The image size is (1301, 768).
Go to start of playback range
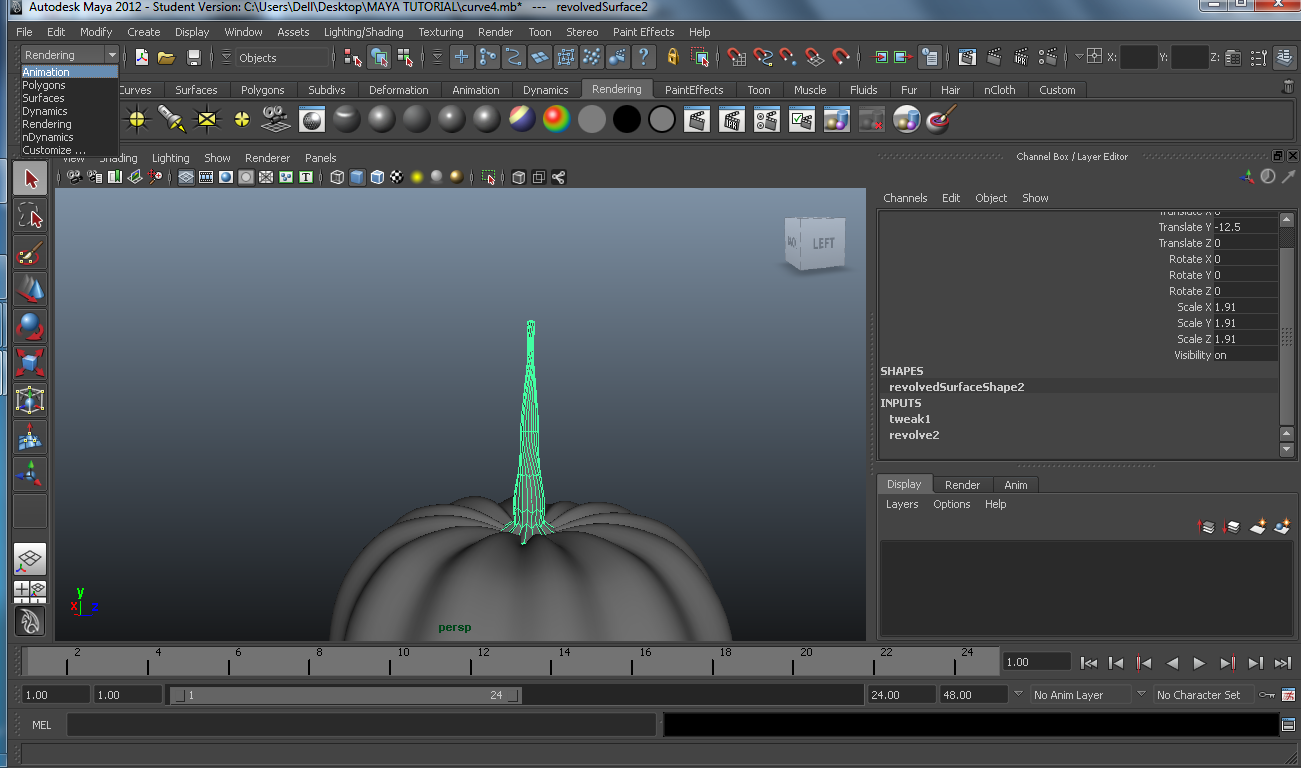tap(1089, 662)
